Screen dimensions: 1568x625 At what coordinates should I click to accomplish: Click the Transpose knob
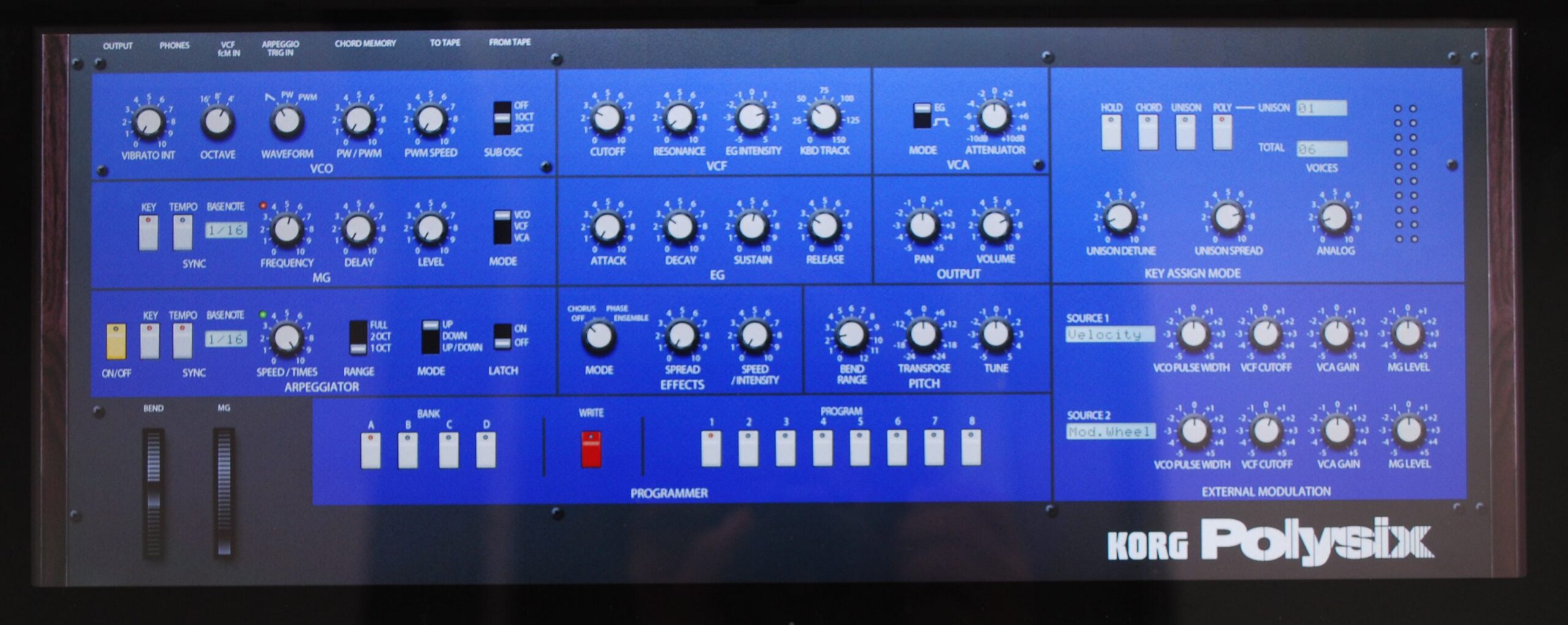[x=922, y=334]
